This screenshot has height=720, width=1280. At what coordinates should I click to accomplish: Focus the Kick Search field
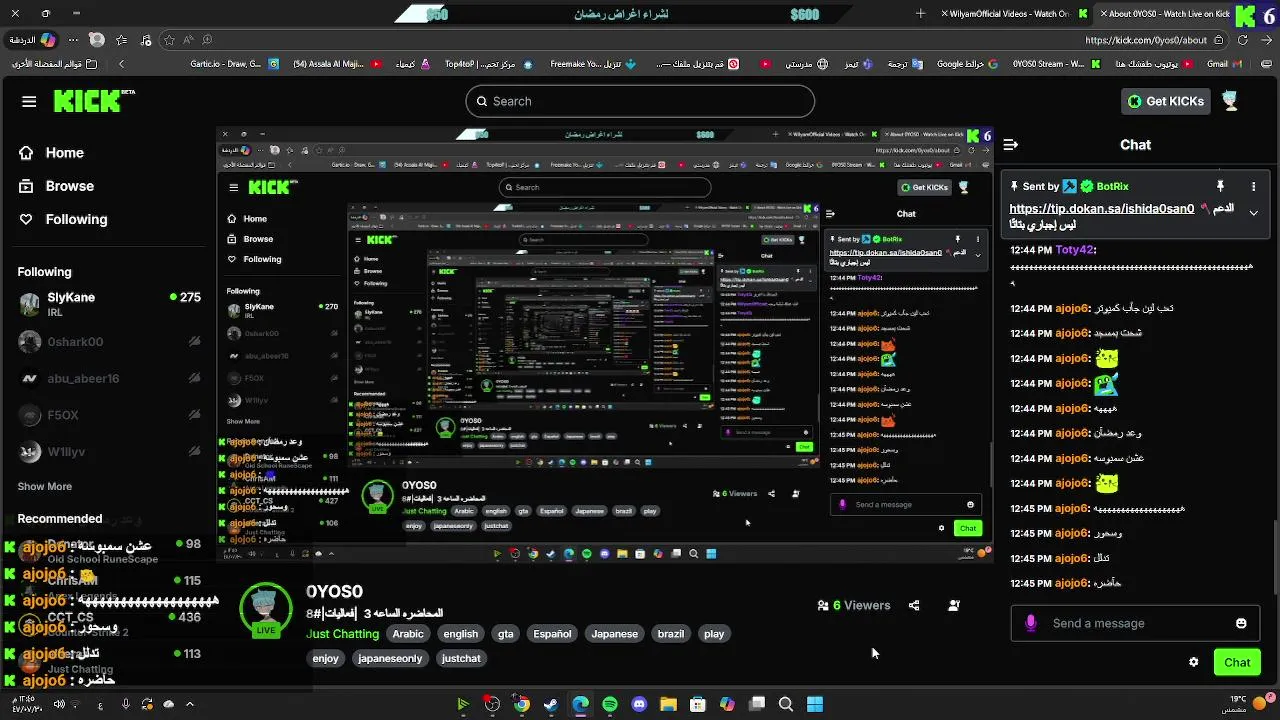640,101
